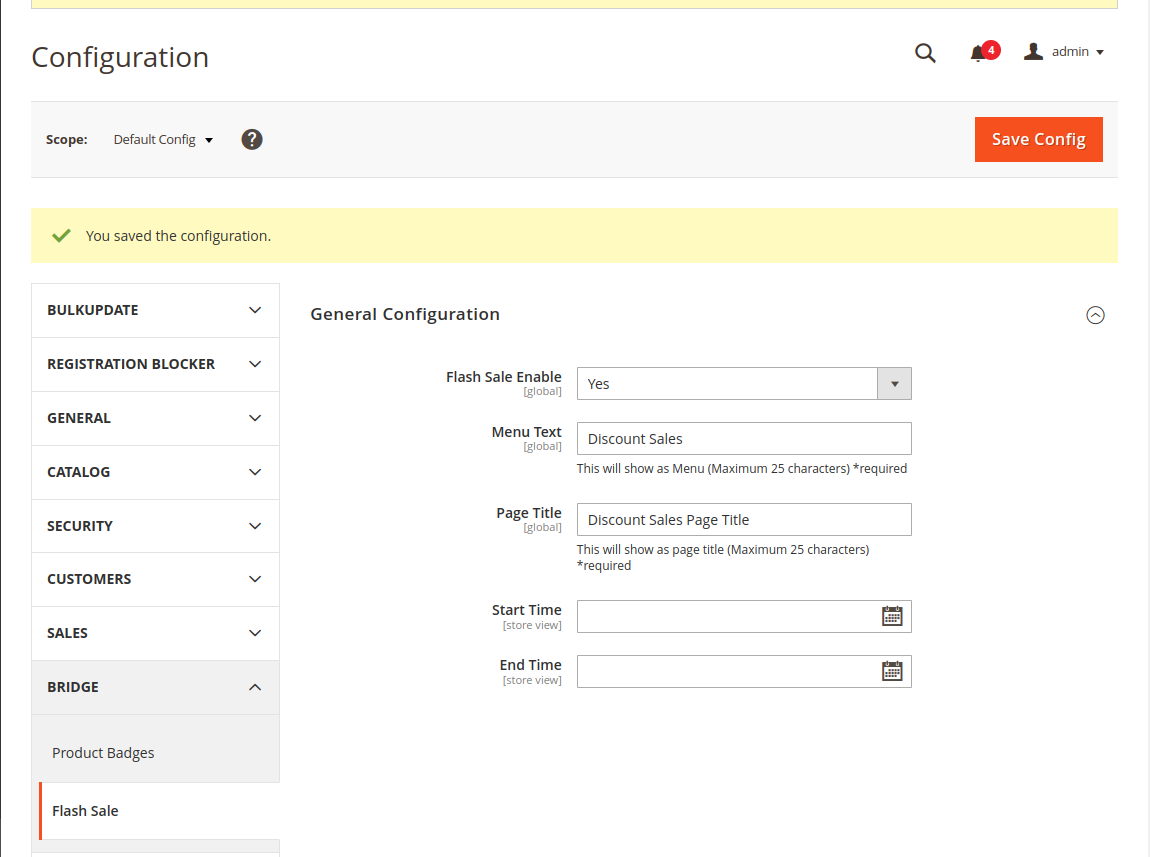
Task: Open the notifications bell icon
Action: tap(978, 54)
